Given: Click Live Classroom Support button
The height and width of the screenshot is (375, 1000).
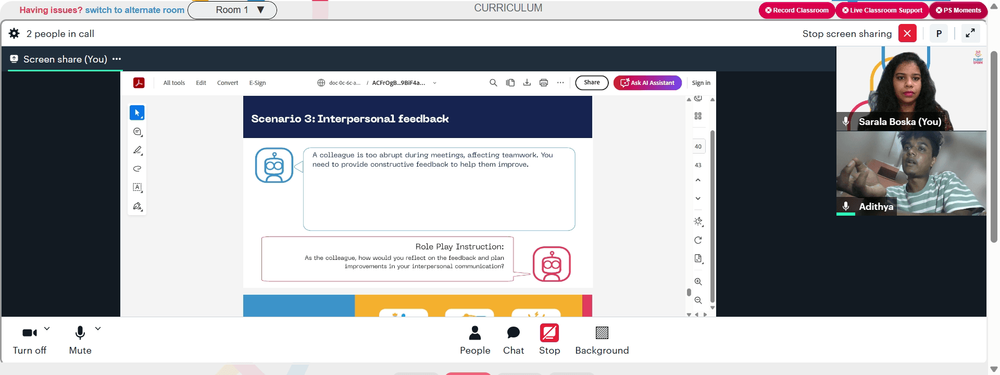Looking at the screenshot, I should coord(882,10).
